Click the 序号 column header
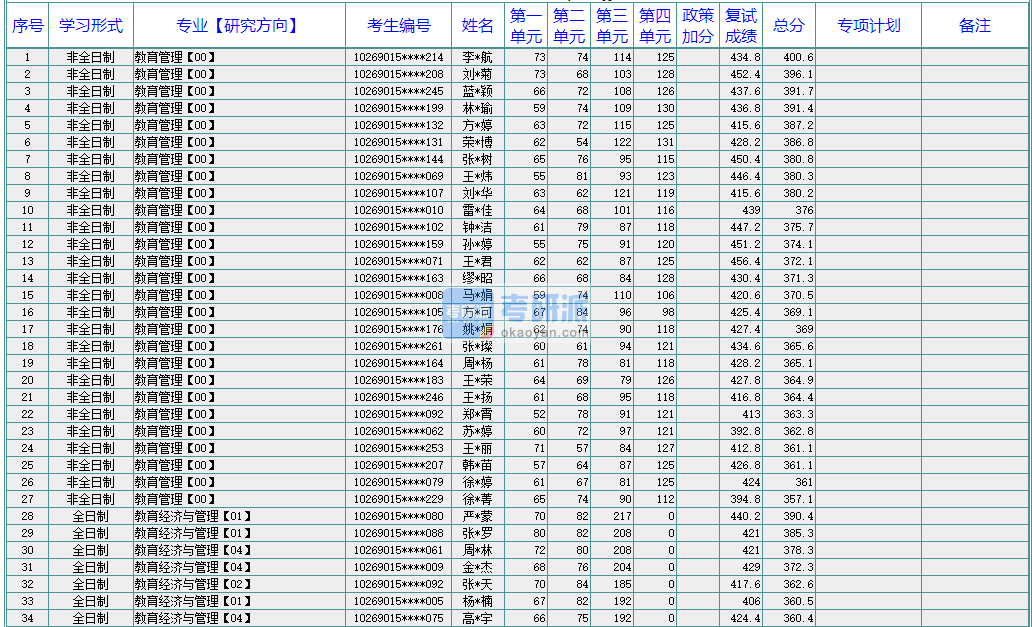The image size is (1032, 627). click(x=27, y=25)
